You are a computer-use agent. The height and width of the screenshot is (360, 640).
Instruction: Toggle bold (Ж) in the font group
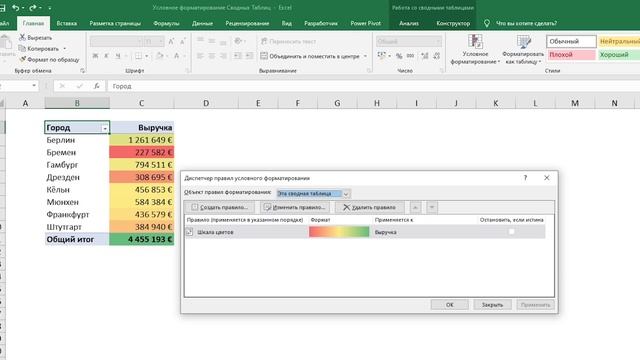95,56
